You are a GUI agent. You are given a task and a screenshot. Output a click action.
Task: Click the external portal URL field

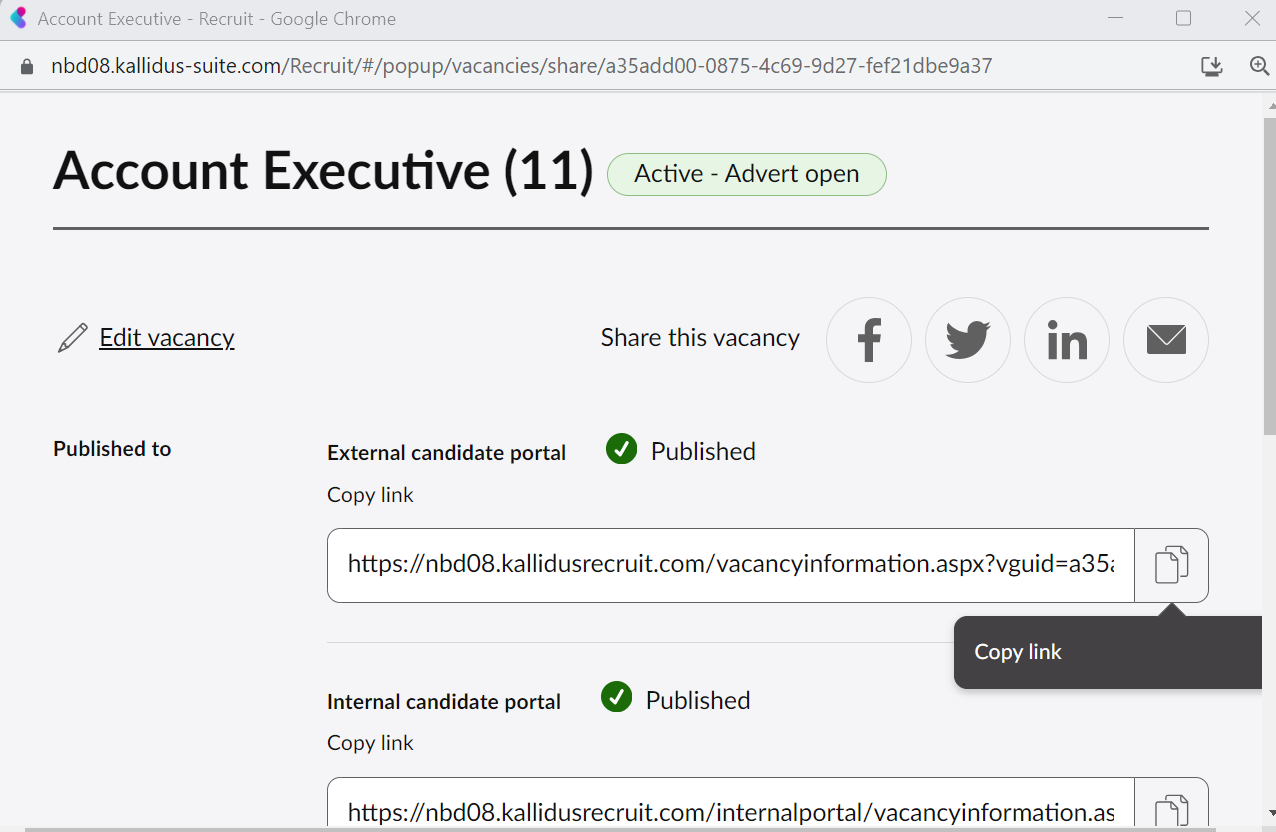[730, 565]
